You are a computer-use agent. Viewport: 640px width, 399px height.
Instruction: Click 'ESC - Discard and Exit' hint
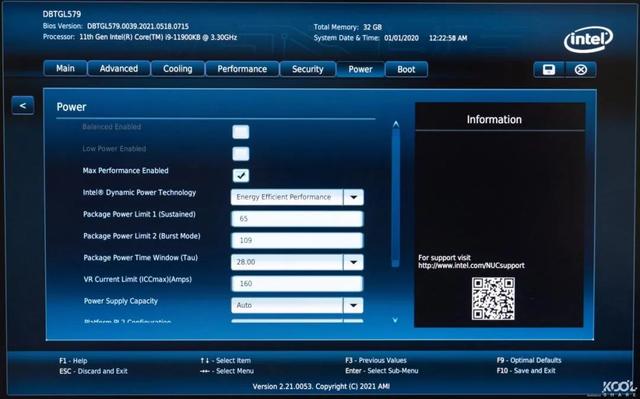pos(93,371)
